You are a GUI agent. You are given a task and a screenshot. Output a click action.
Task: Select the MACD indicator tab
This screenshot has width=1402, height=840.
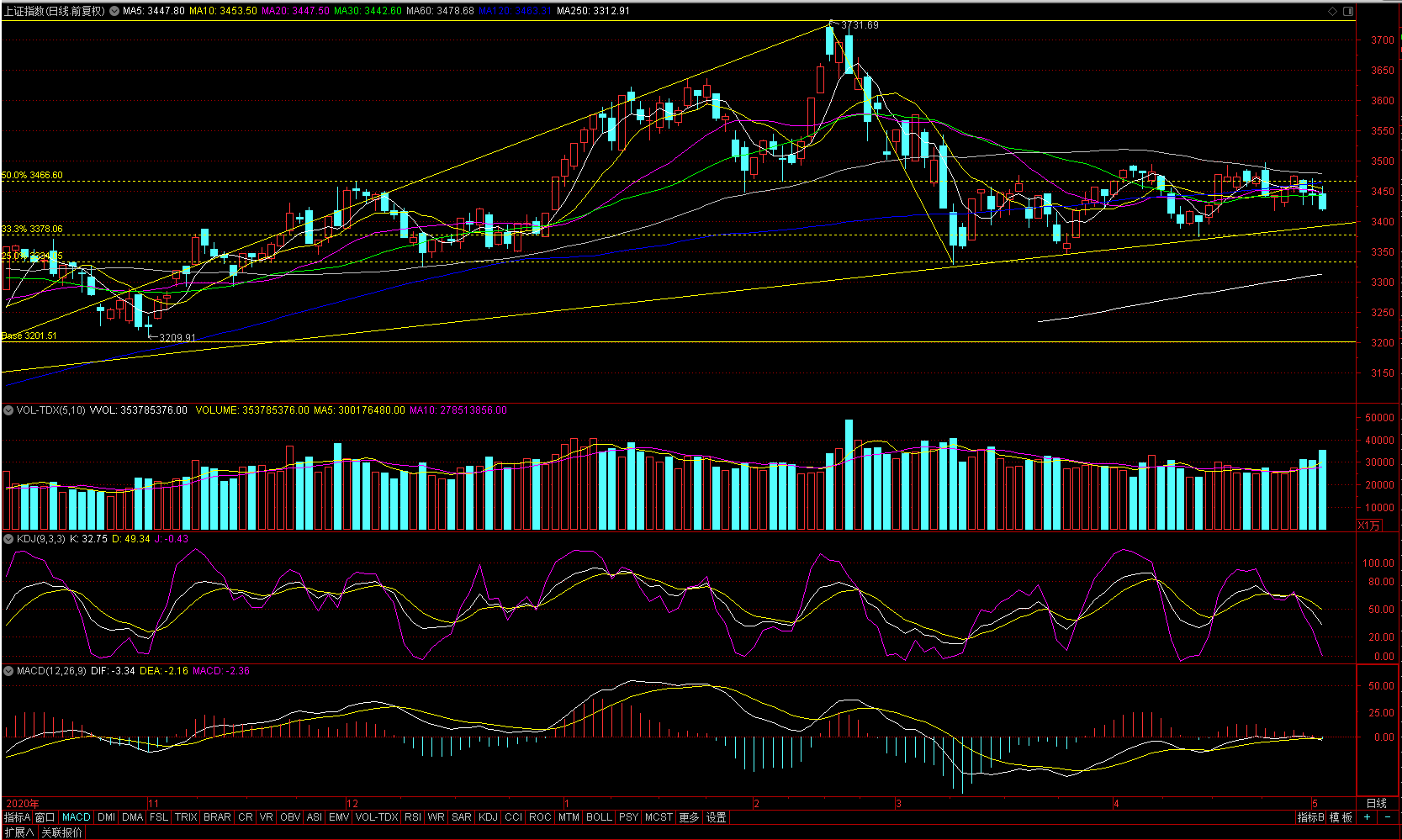point(77,817)
